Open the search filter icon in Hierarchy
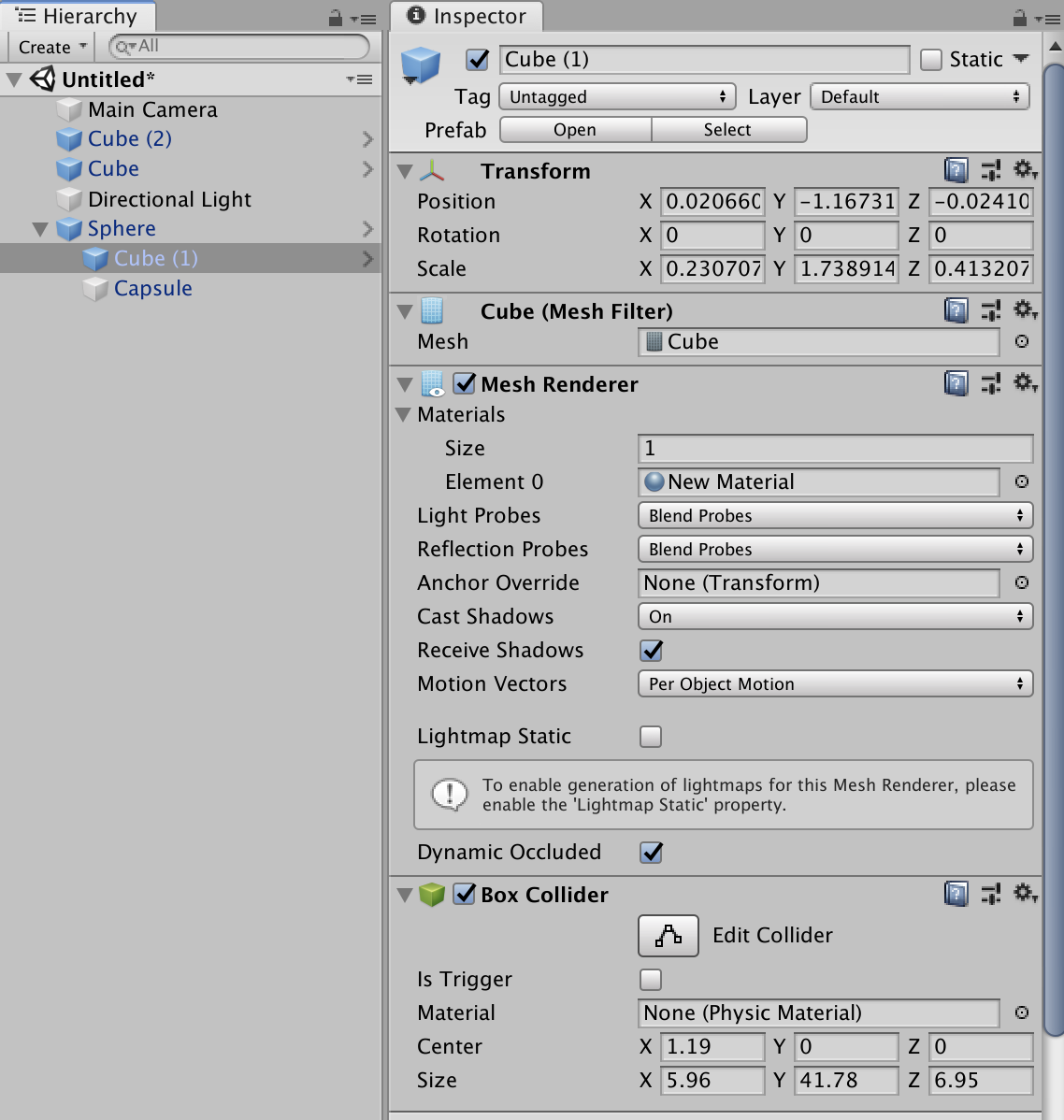The image size is (1064, 1120). coord(121,46)
